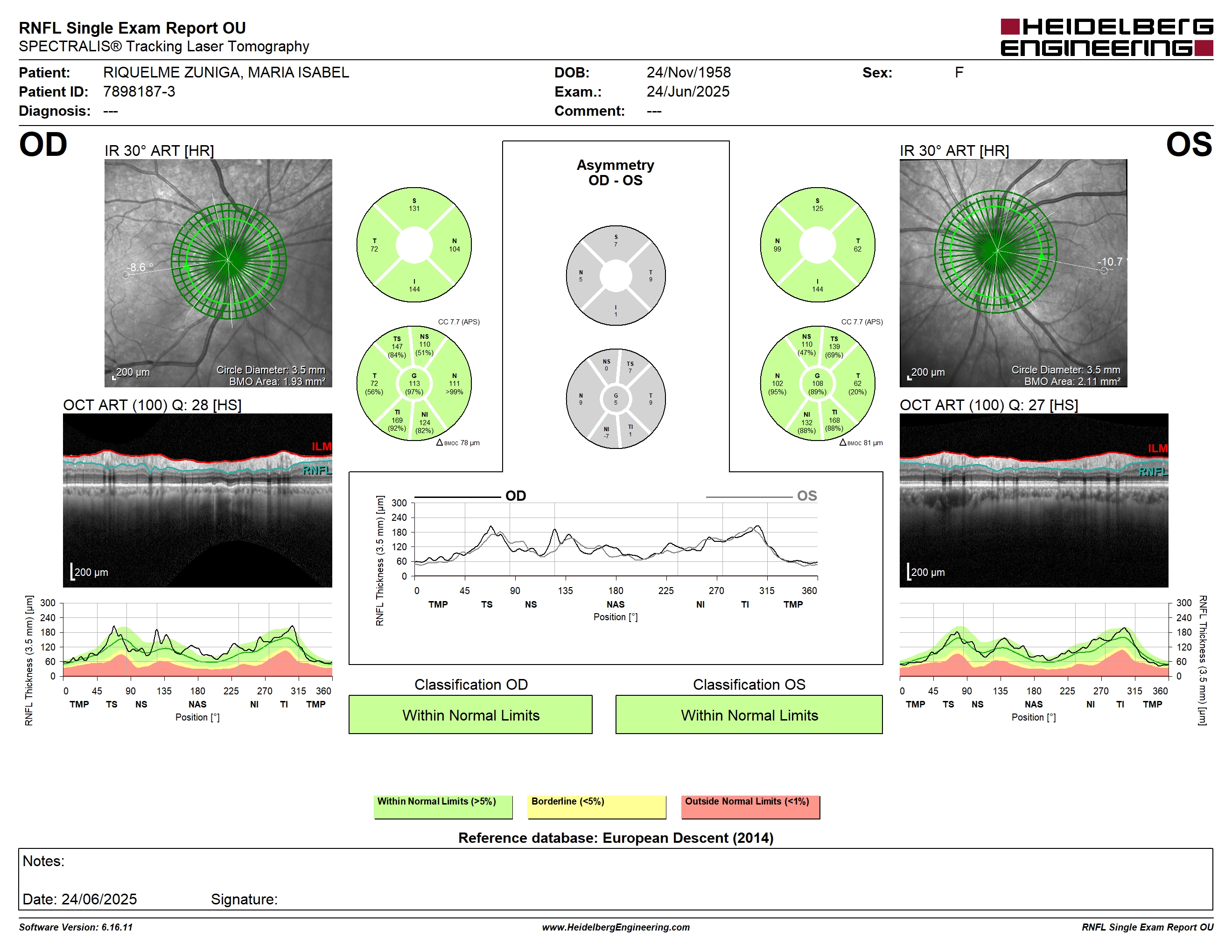
Task: Click the www.HeidelbergEngineering.com link
Action: 616,927
